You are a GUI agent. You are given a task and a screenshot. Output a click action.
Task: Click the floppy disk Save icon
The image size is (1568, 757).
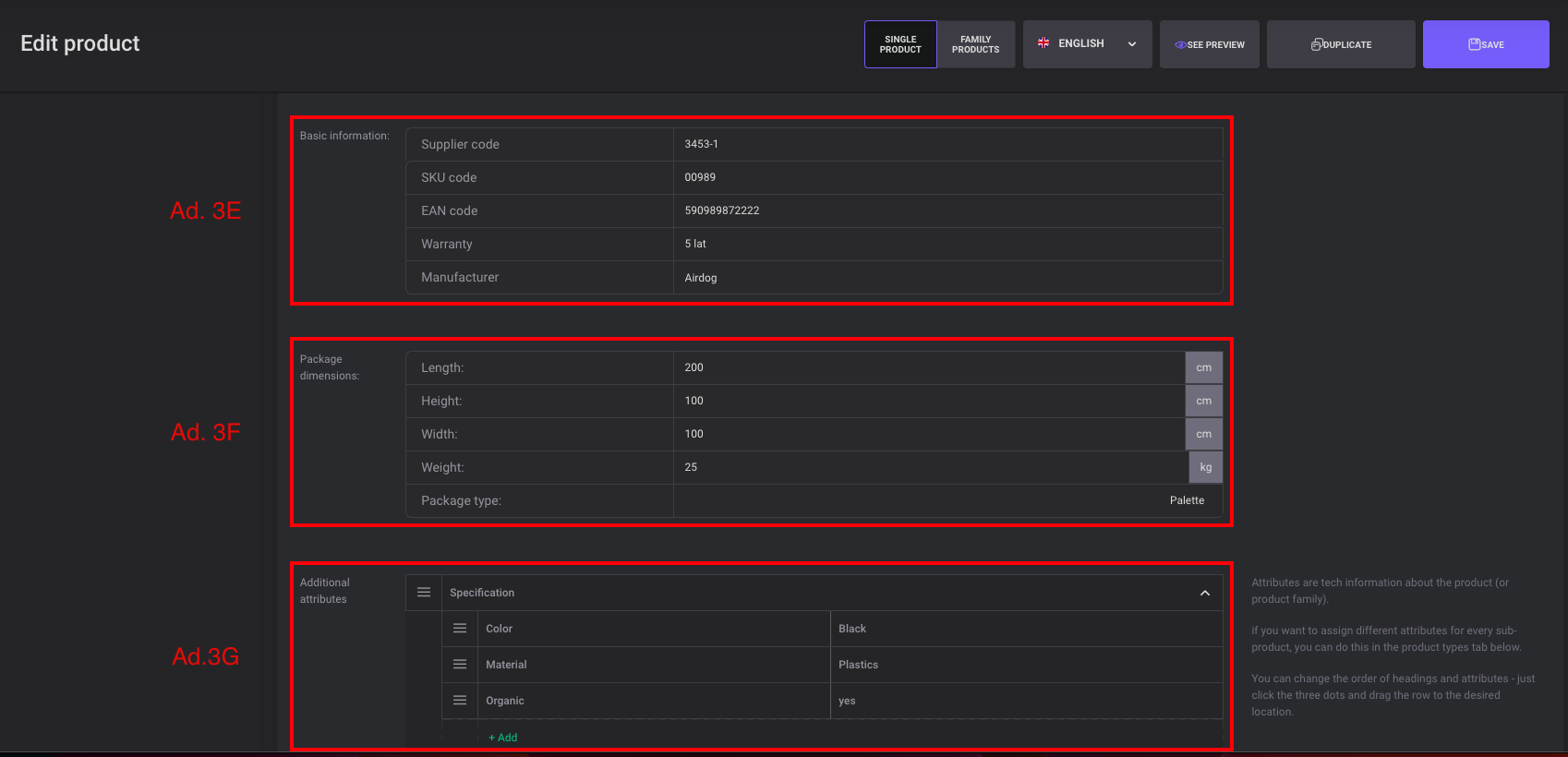1475,44
